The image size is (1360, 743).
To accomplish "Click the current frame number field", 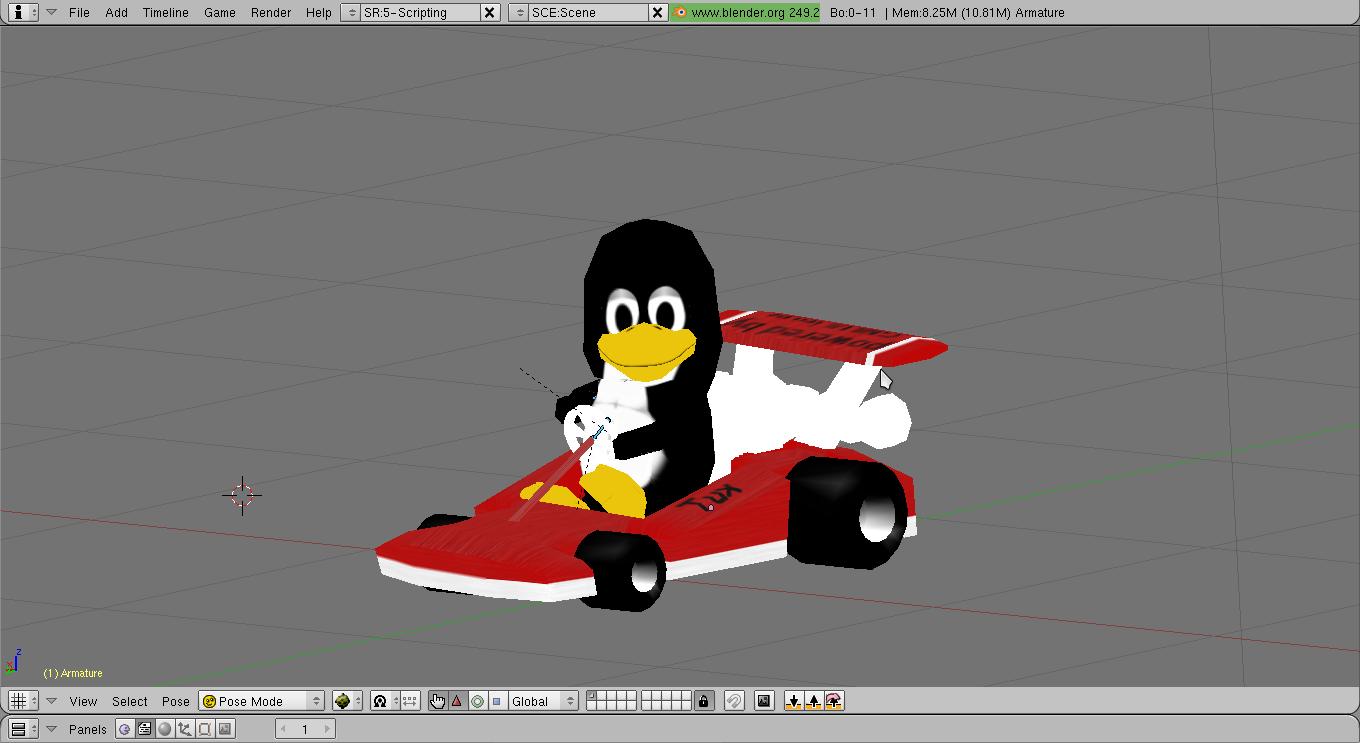I will tap(305, 729).
